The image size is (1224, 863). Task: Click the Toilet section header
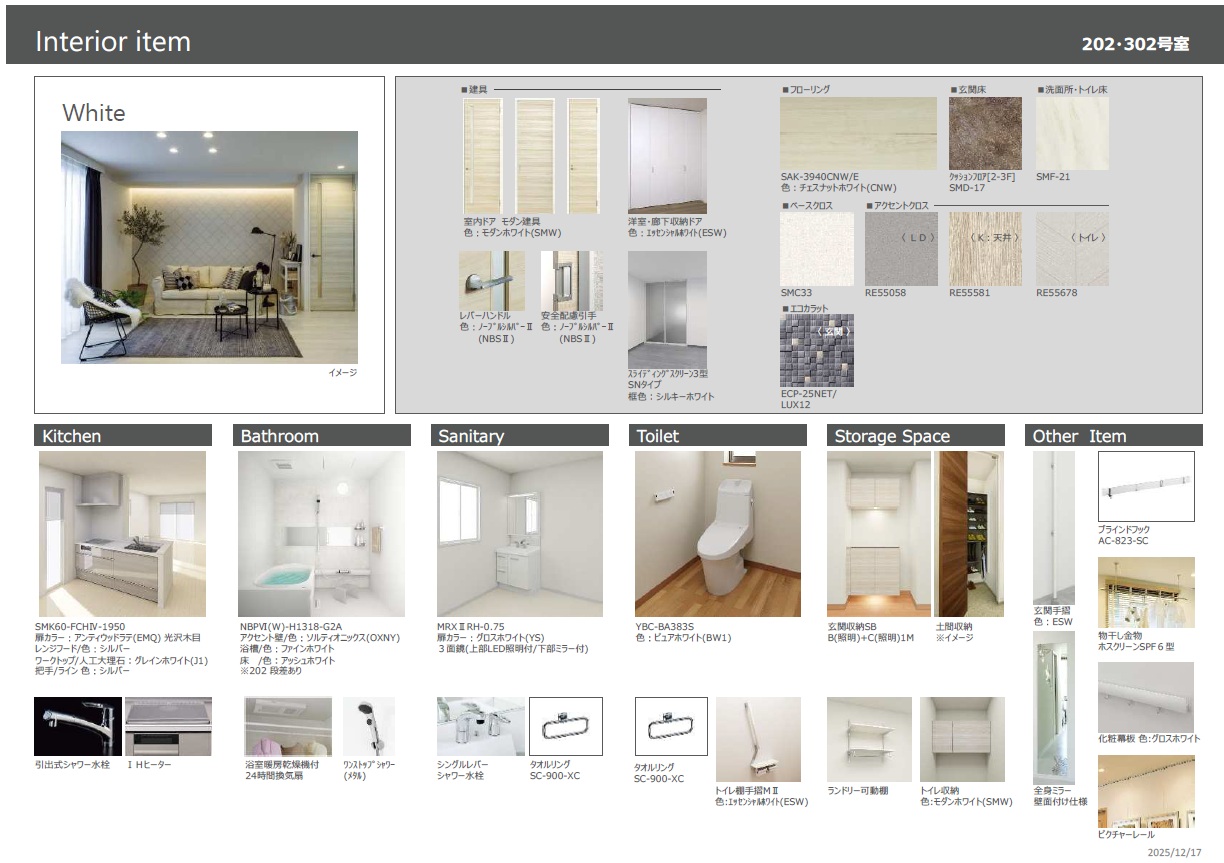718,436
